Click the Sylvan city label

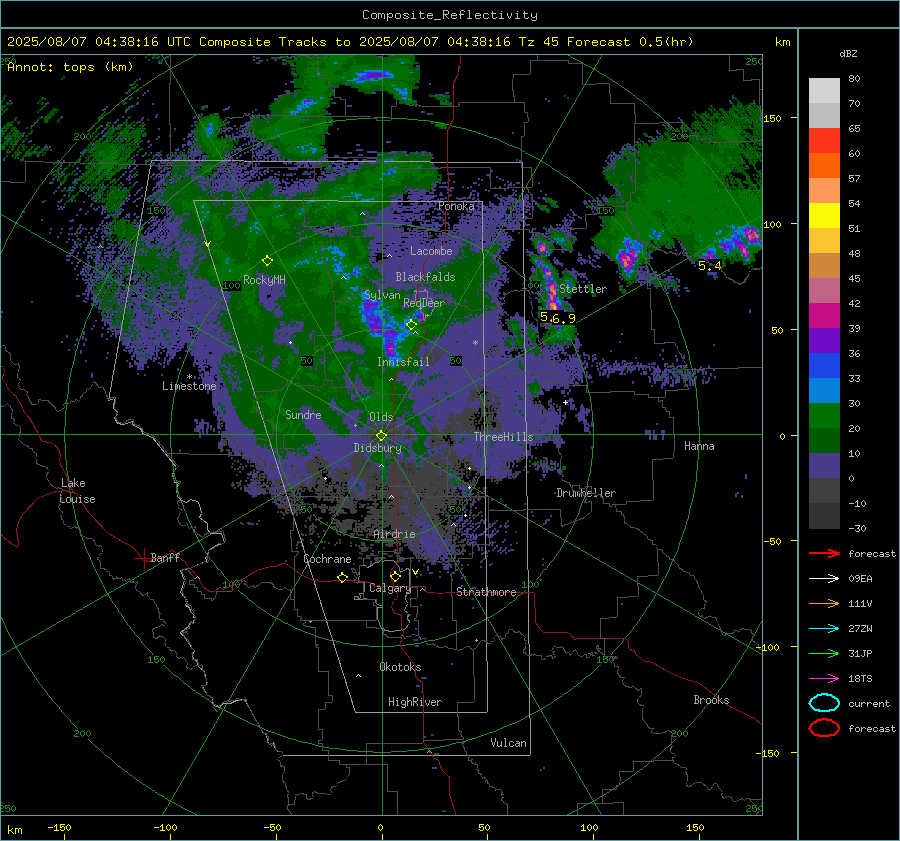[x=382, y=295]
